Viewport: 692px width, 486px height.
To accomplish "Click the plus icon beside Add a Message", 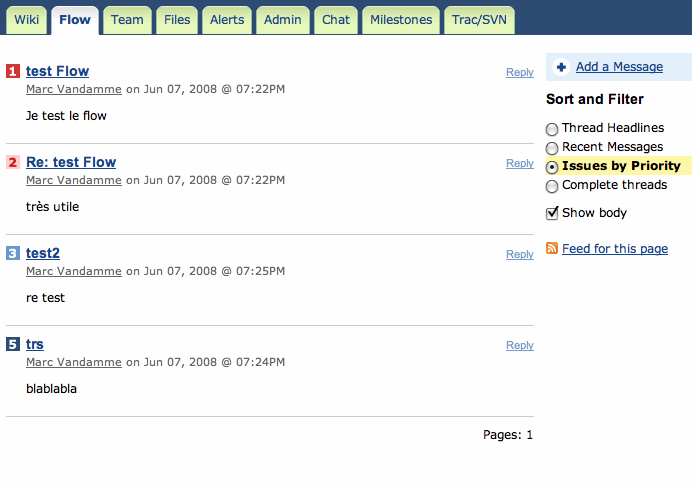I will tap(561, 67).
